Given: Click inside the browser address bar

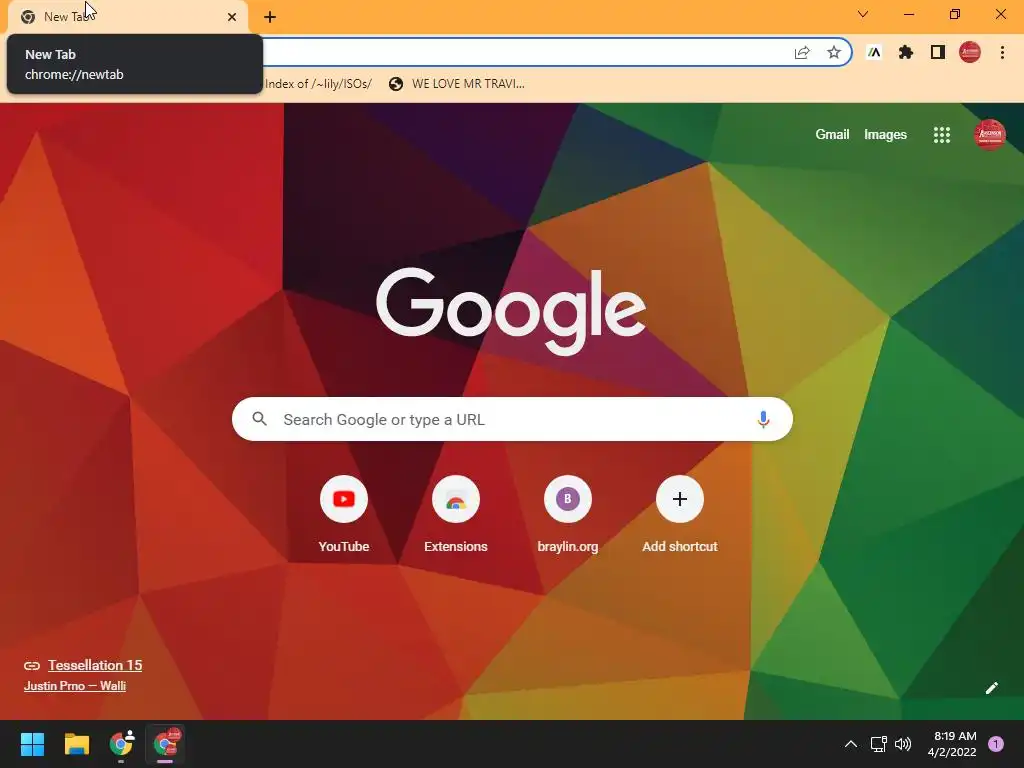Looking at the screenshot, I should [x=522, y=52].
